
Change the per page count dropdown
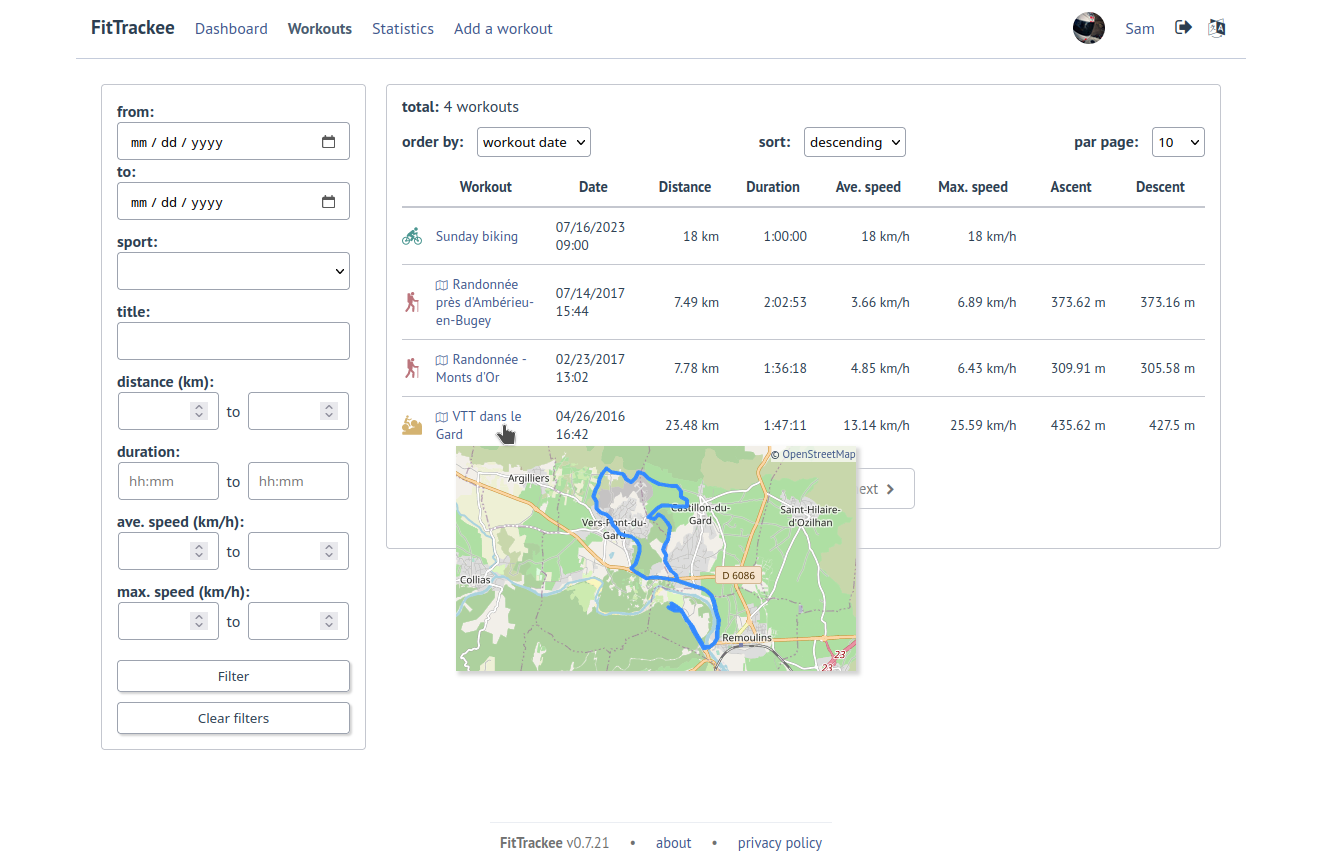coord(1177,142)
